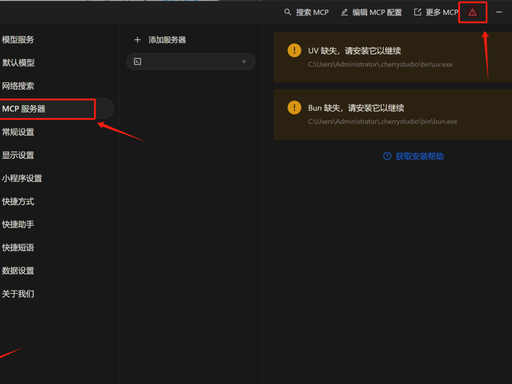
Task: Click the UV 缺失，请安装它以继续 message
Action: (x=354, y=51)
